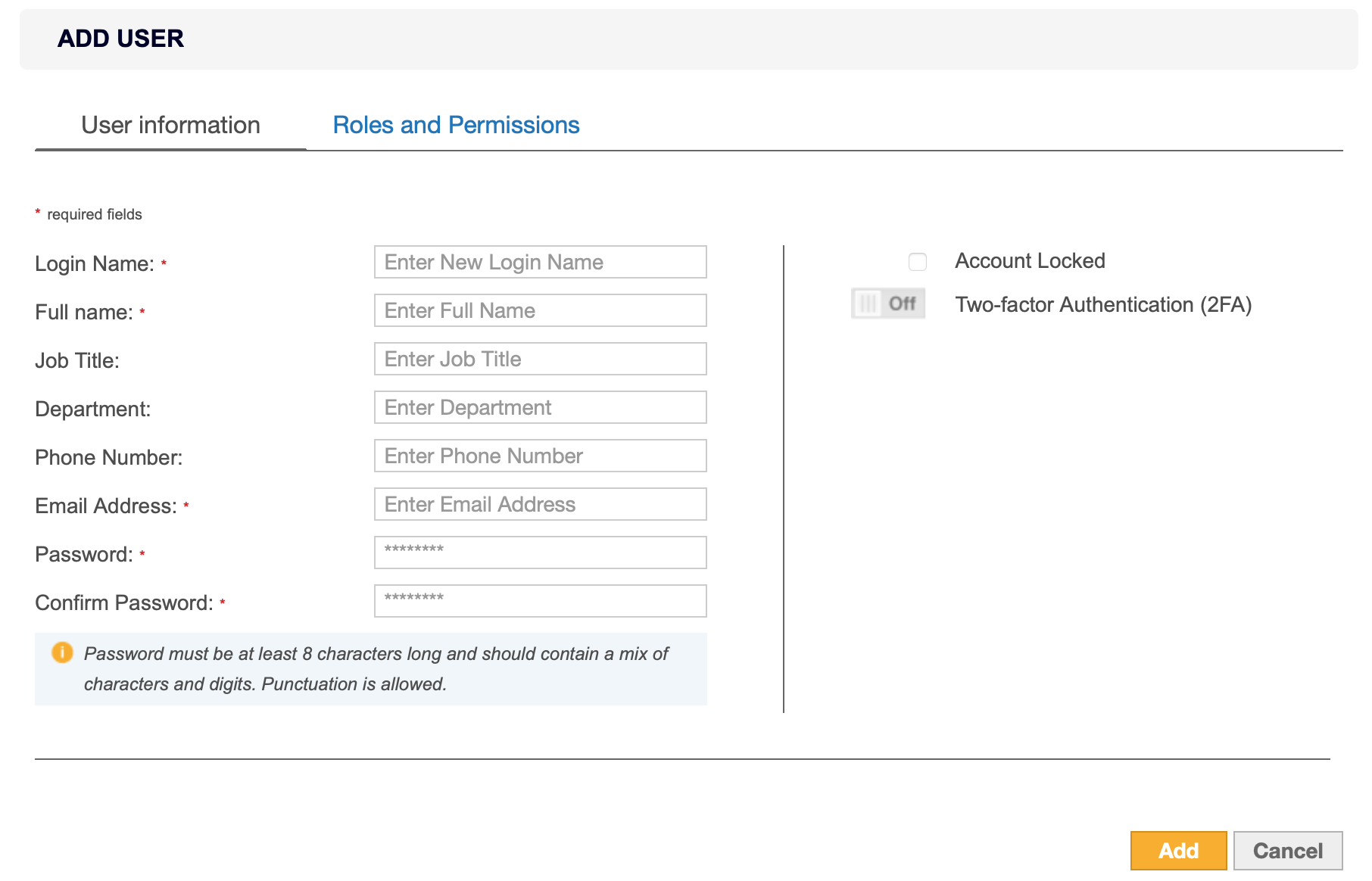The image size is (1372, 881).
Task: Click the ADD USER header title
Action: (x=120, y=39)
